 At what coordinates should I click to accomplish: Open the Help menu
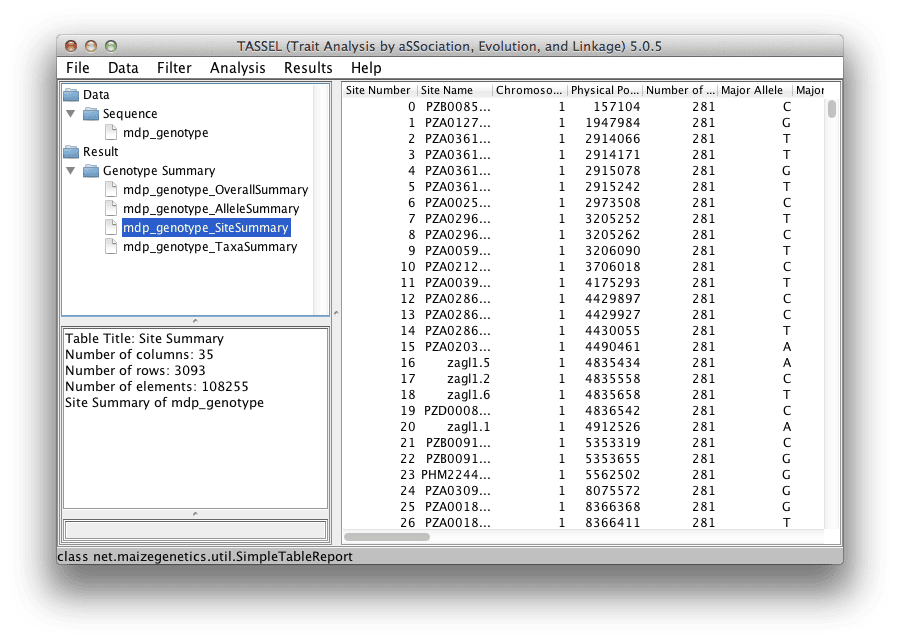pos(366,68)
